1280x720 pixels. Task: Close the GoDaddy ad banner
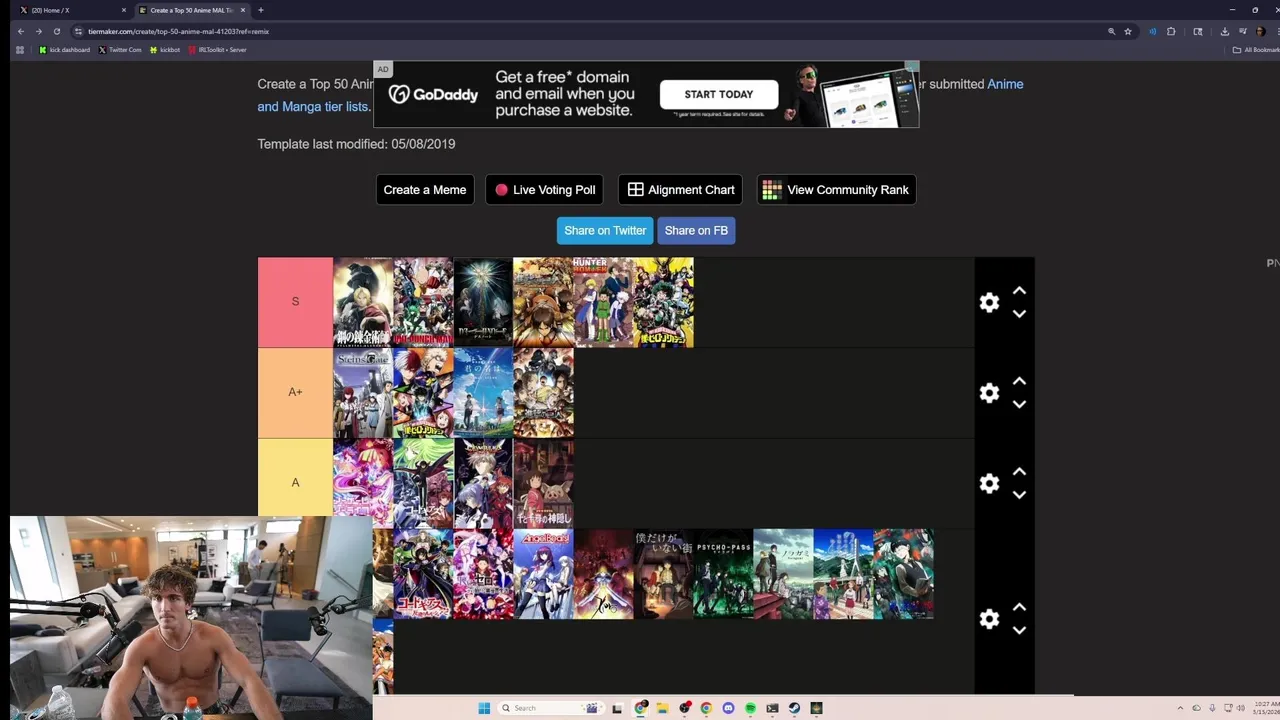click(912, 67)
